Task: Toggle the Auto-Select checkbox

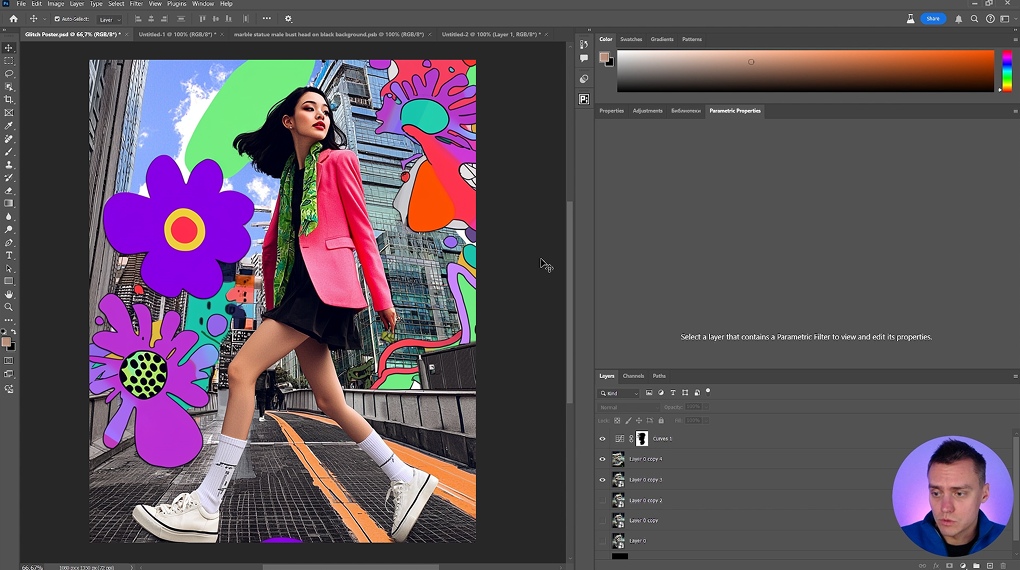Action: (57, 19)
